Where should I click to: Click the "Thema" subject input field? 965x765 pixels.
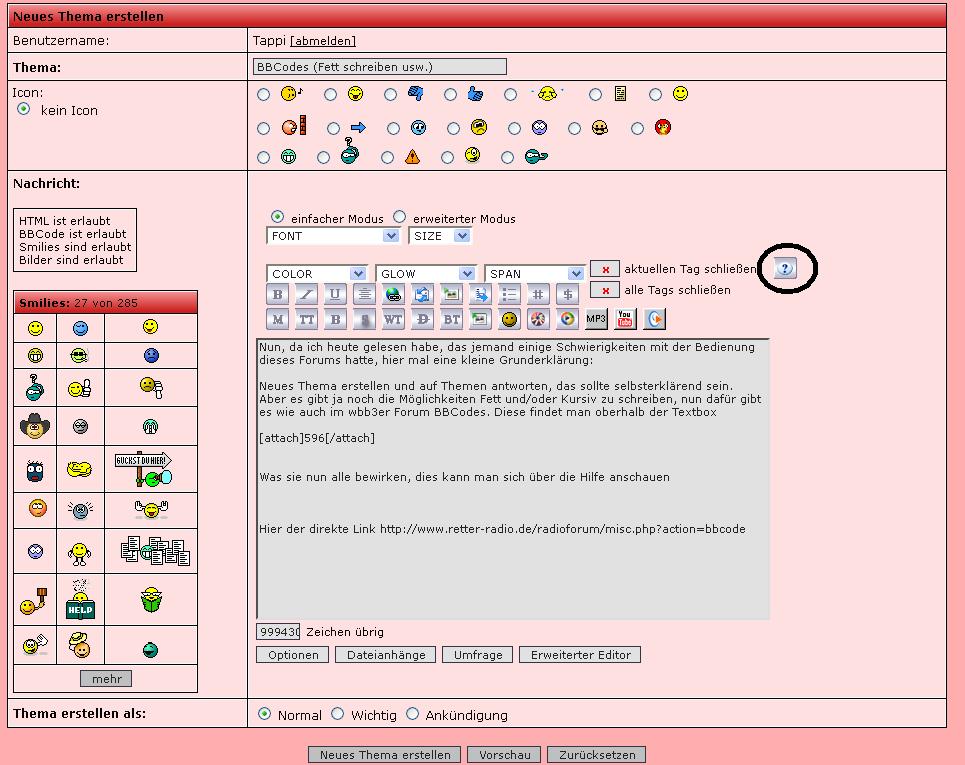tap(380, 67)
